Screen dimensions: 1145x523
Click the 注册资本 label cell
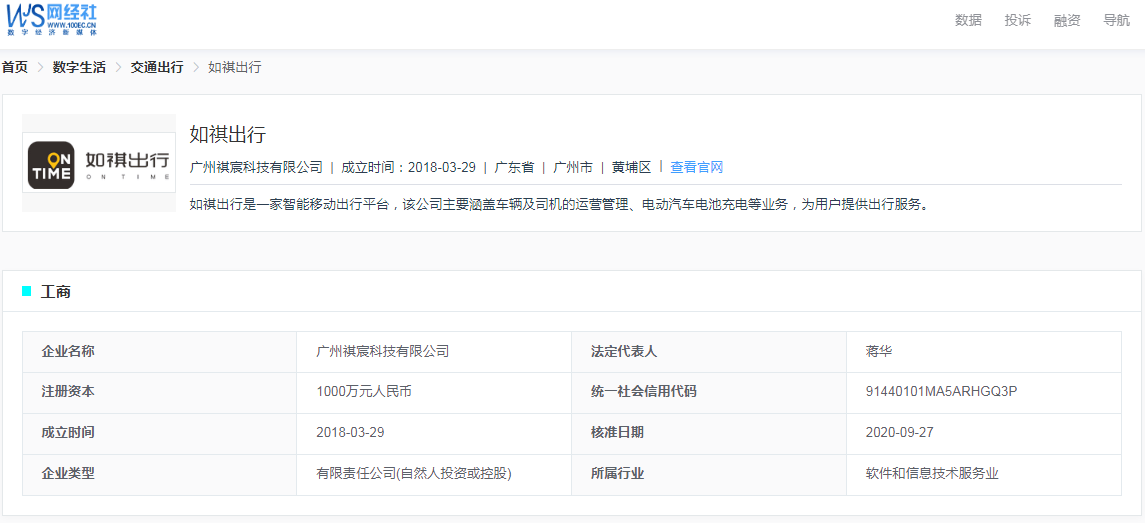(159, 393)
